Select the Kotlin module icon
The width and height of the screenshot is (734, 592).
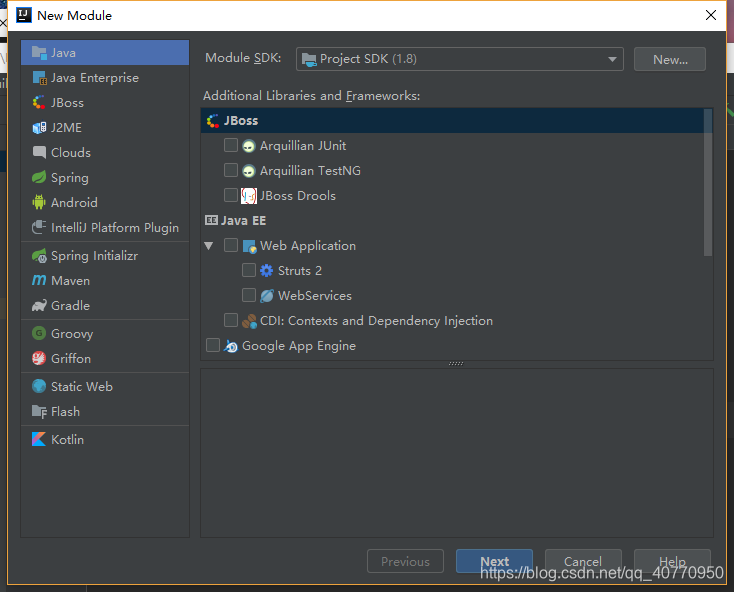click(39, 439)
